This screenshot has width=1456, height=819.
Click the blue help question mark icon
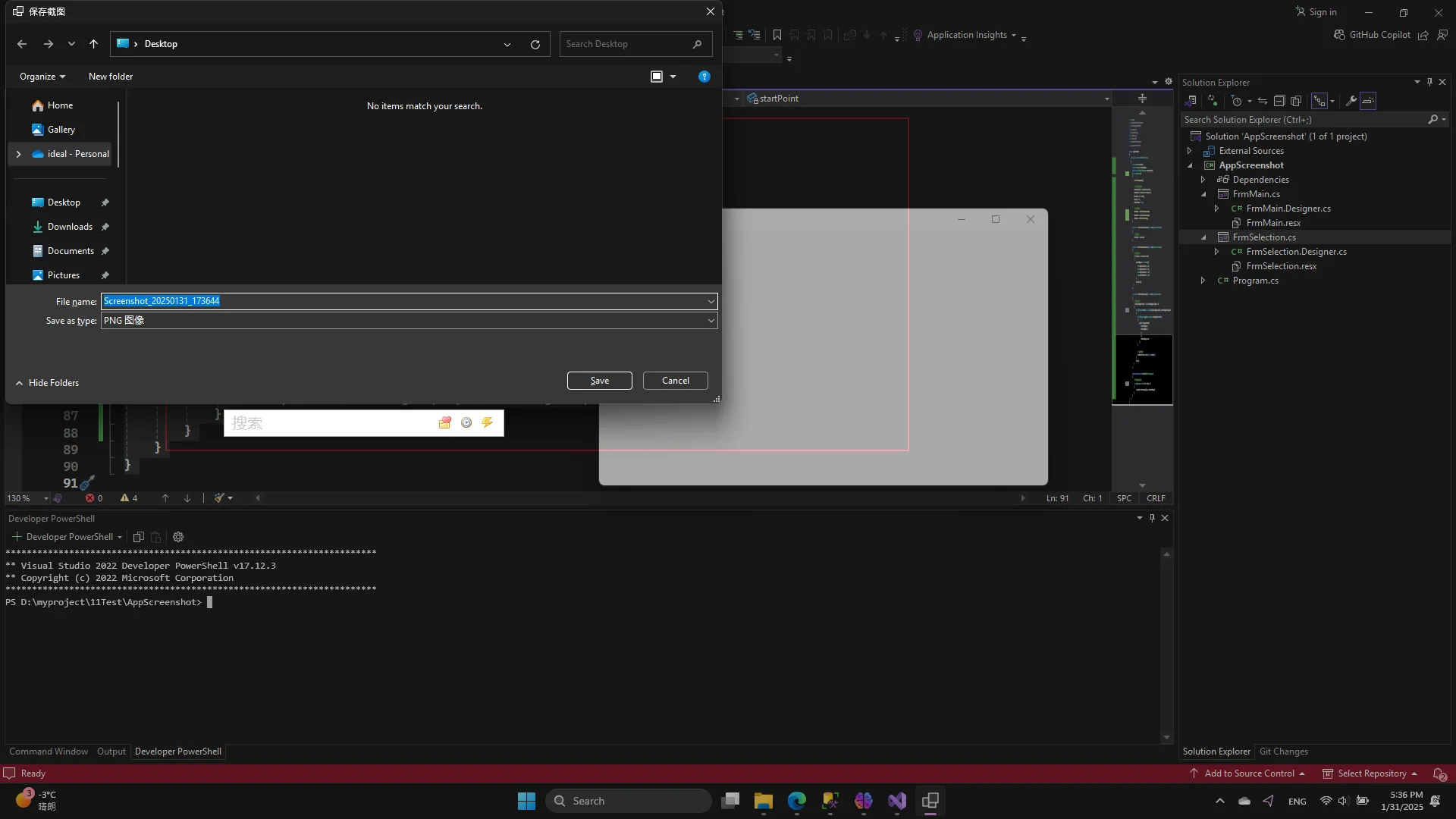pyautogui.click(x=704, y=77)
